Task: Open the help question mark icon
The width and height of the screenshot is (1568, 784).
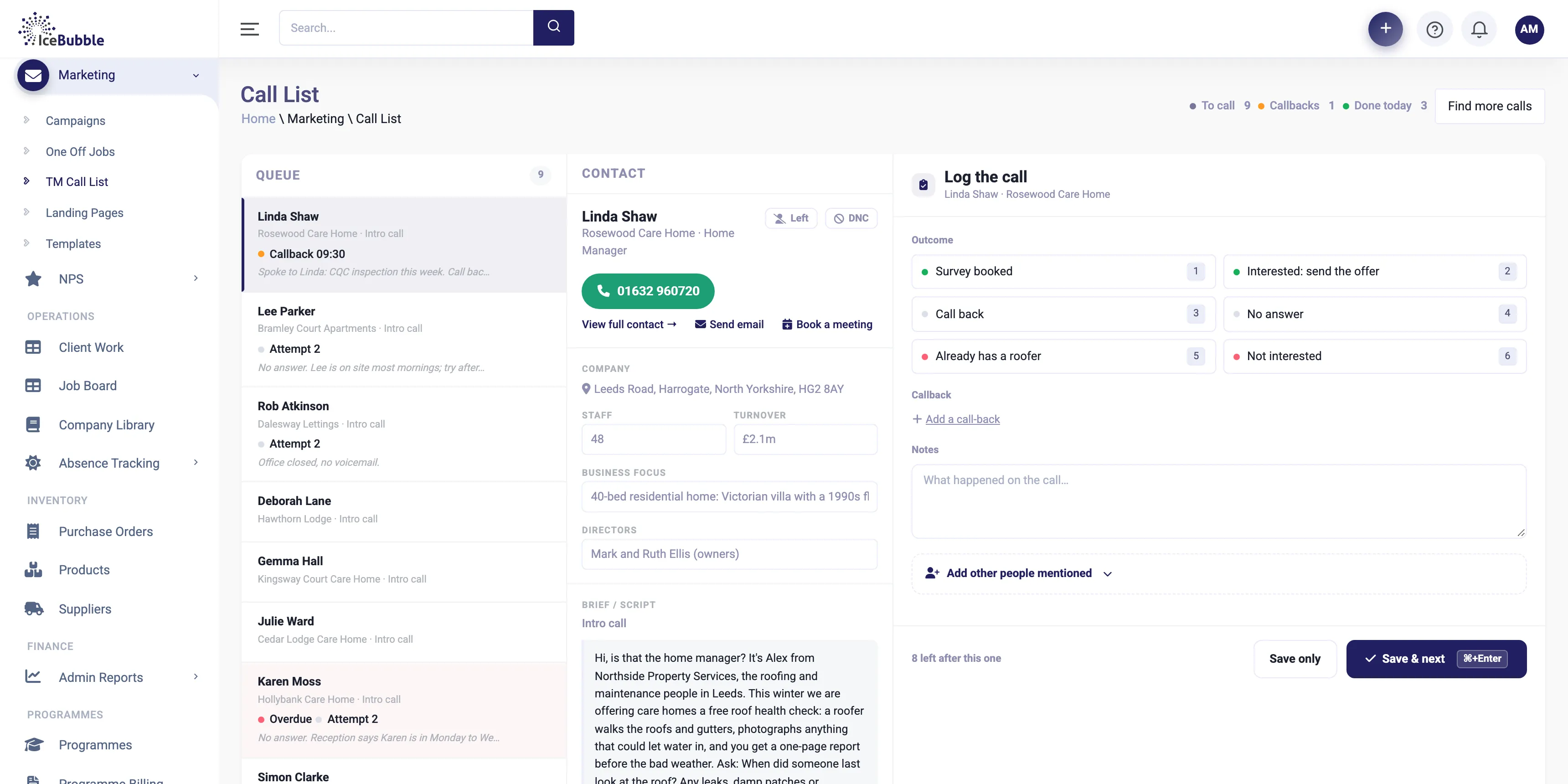Action: [x=1435, y=29]
